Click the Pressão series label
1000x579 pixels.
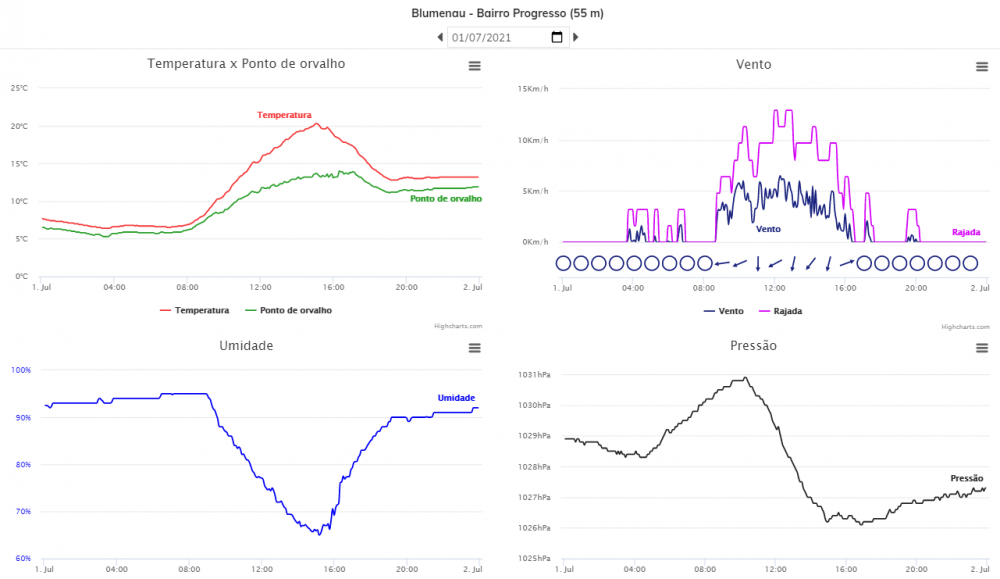coord(967,479)
